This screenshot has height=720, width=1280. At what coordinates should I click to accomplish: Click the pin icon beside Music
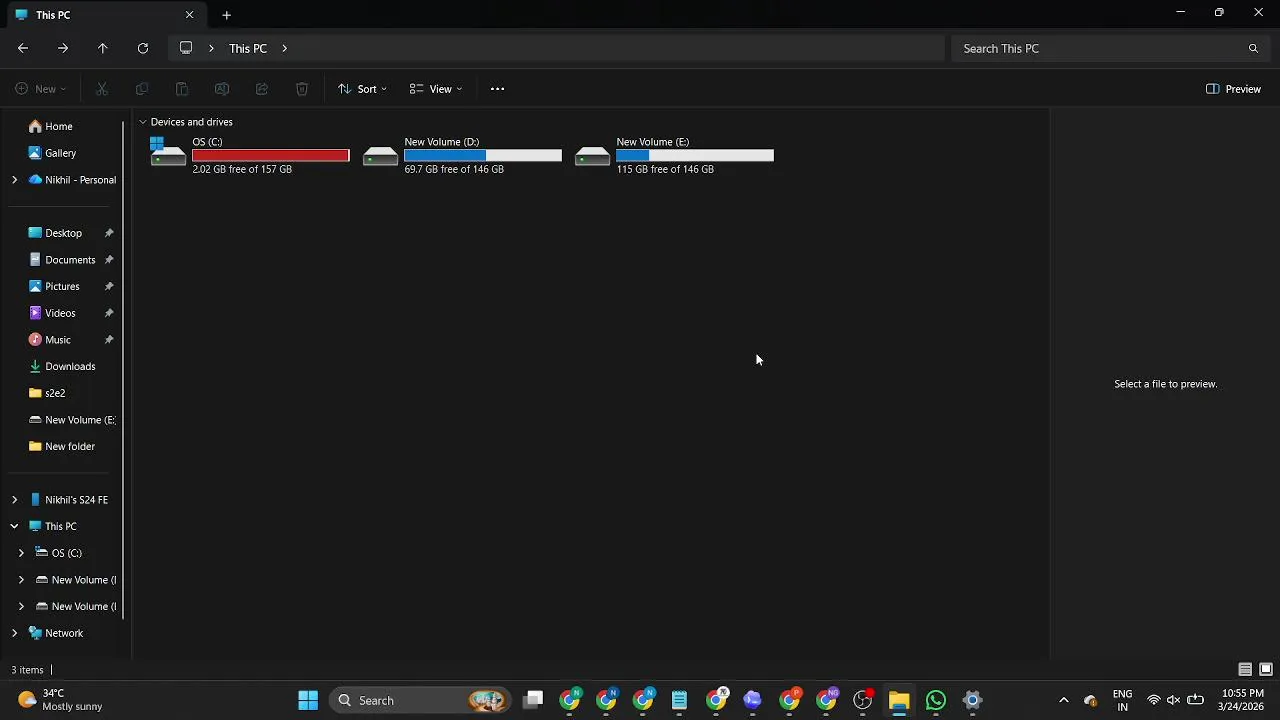pos(109,340)
